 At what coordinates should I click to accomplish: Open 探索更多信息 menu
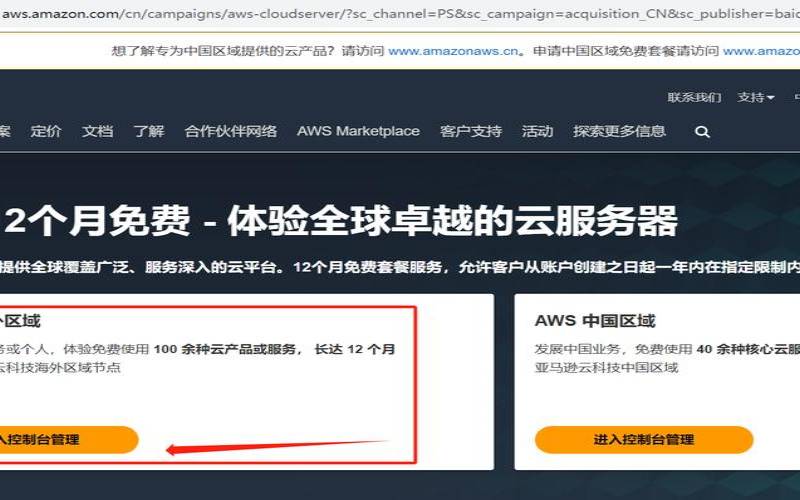tap(619, 131)
